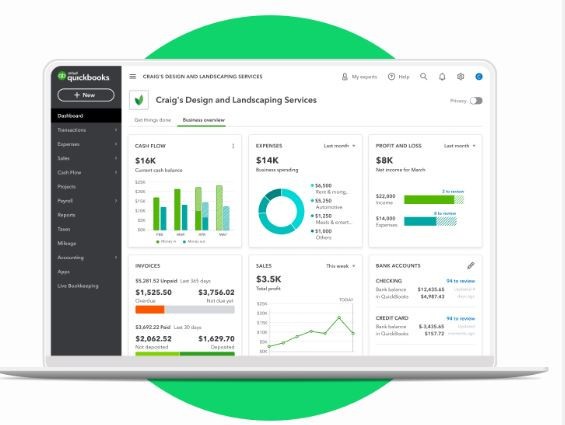This screenshot has width=565, height=425.
Task: Click the $3,756.02 Not due yet amount
Action: click(216, 292)
